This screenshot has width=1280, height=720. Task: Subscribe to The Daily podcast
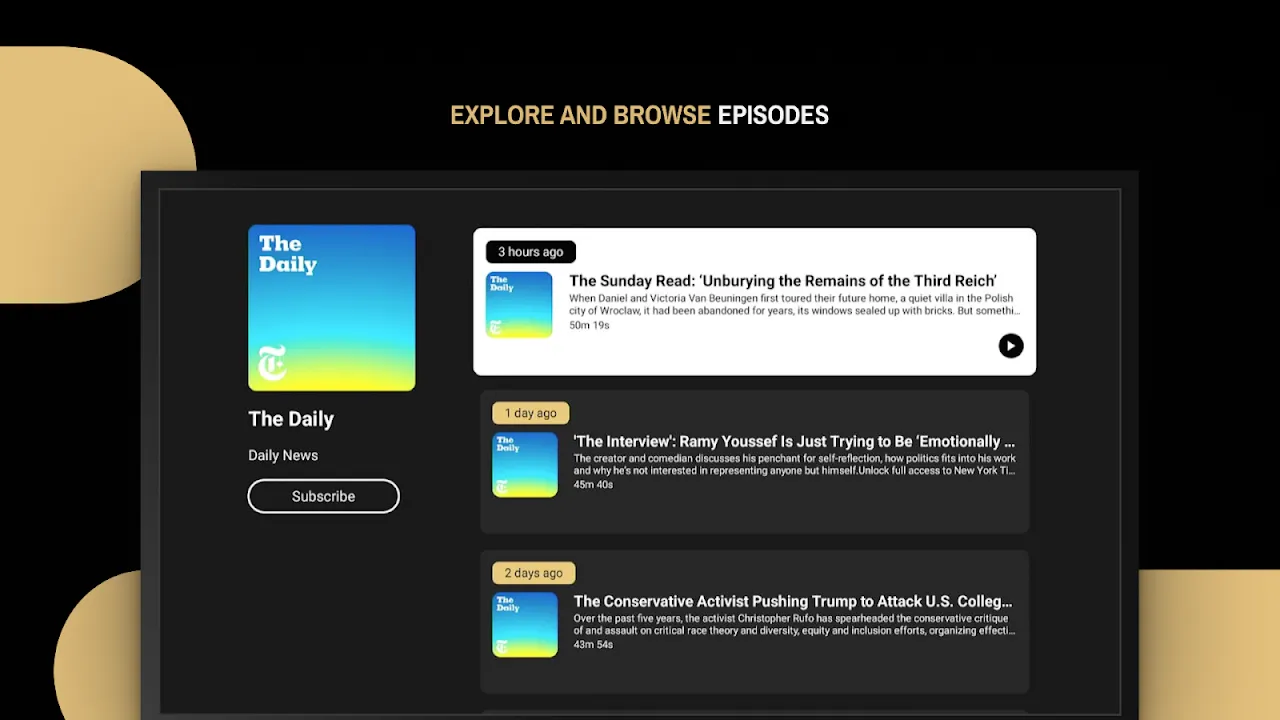click(323, 496)
